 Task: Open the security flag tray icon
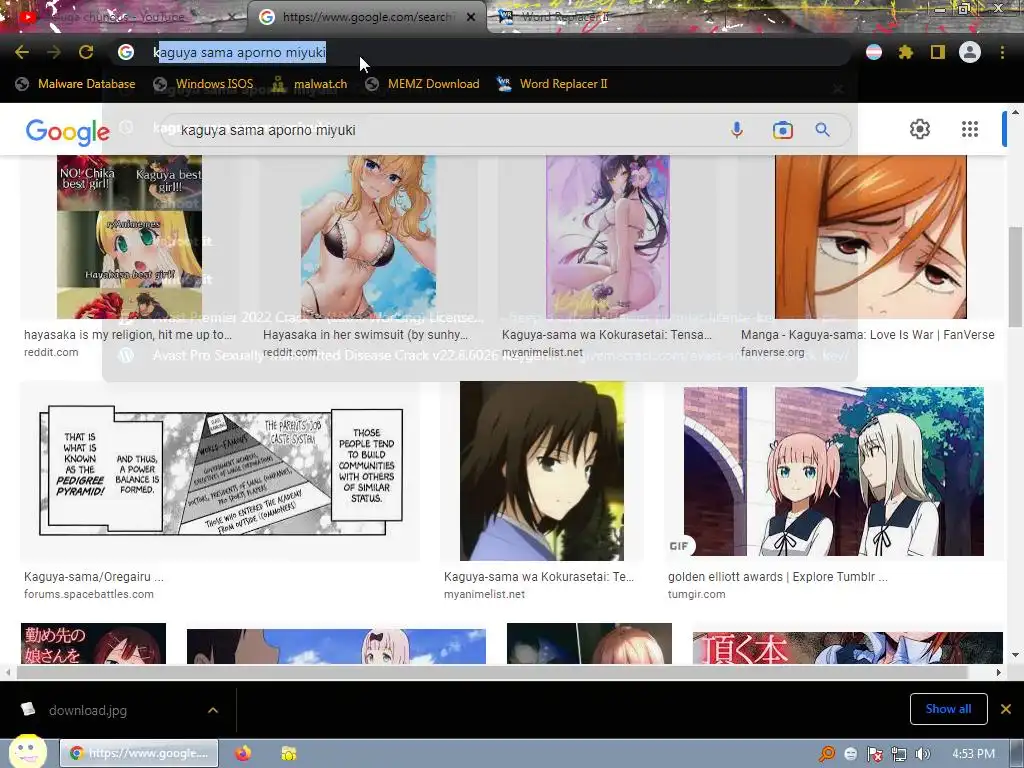[x=874, y=754]
